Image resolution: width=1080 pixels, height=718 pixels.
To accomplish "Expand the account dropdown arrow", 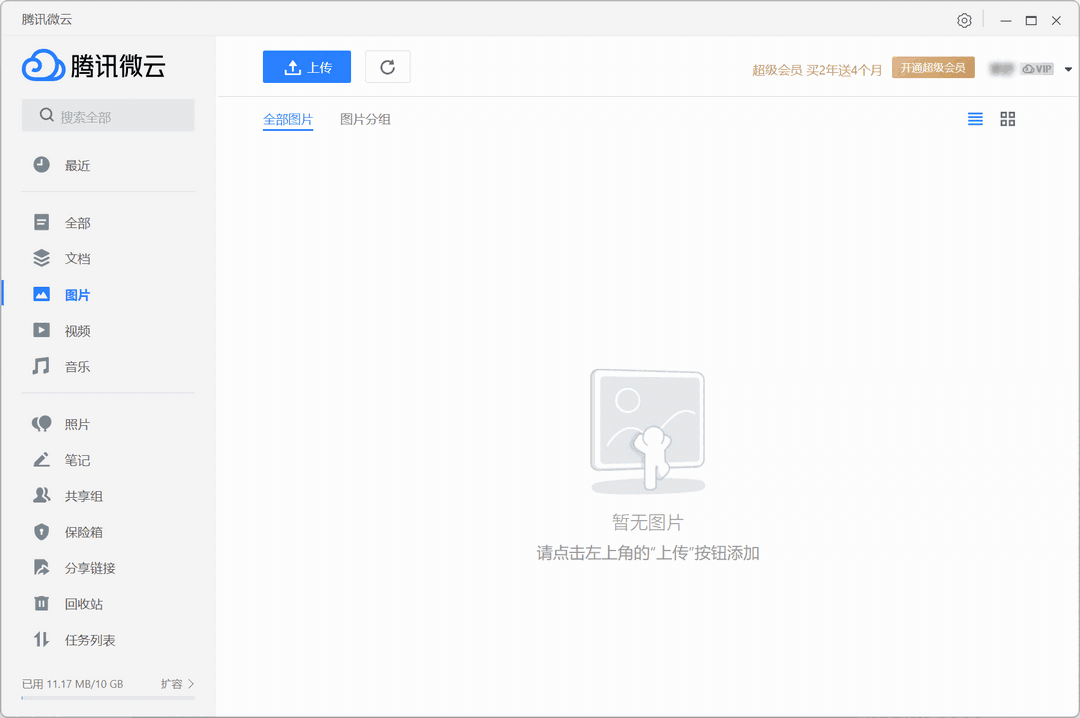I will pos(1068,69).
